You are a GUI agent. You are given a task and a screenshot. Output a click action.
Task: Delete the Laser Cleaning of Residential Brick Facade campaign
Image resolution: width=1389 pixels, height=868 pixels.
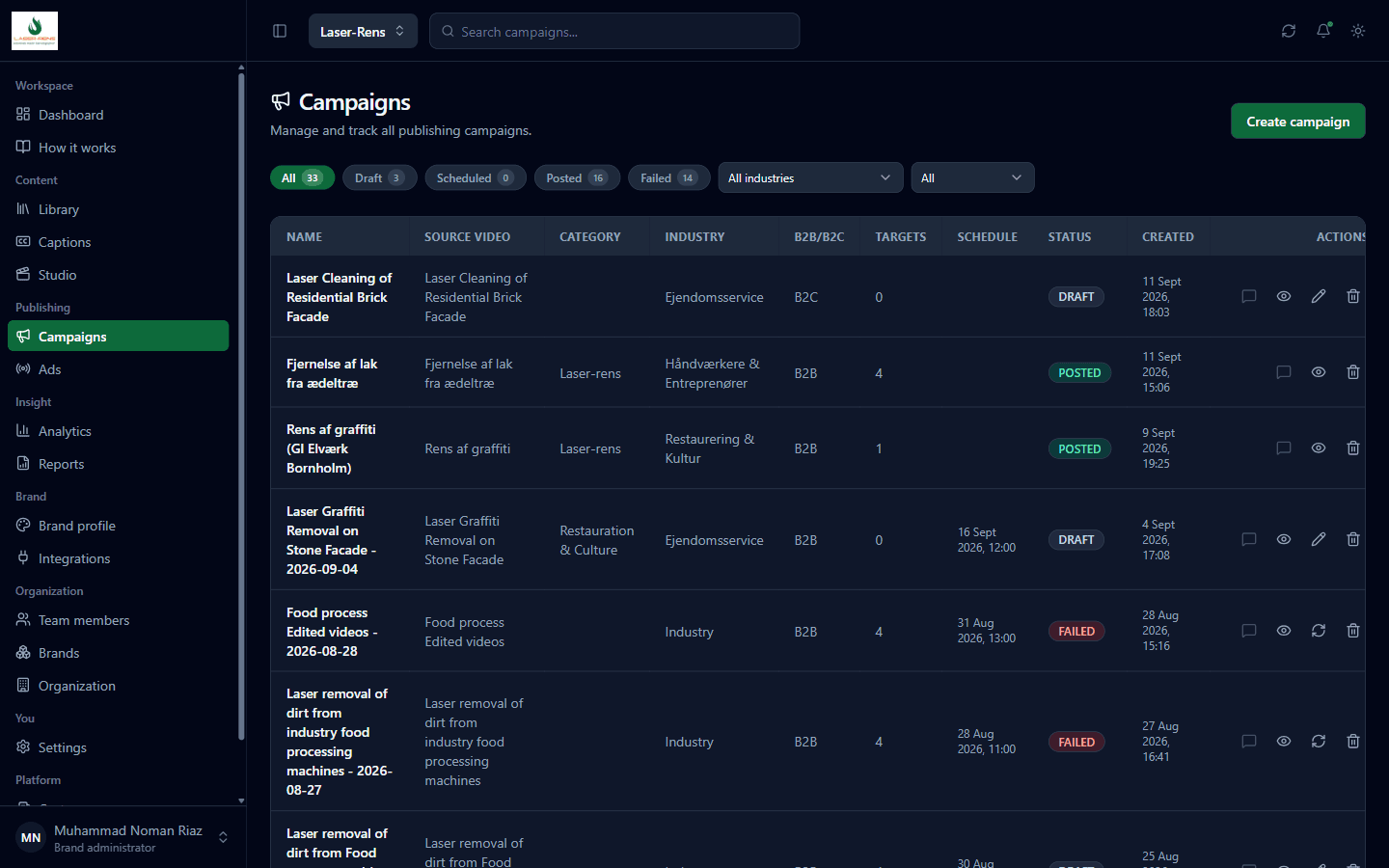coord(1353,296)
